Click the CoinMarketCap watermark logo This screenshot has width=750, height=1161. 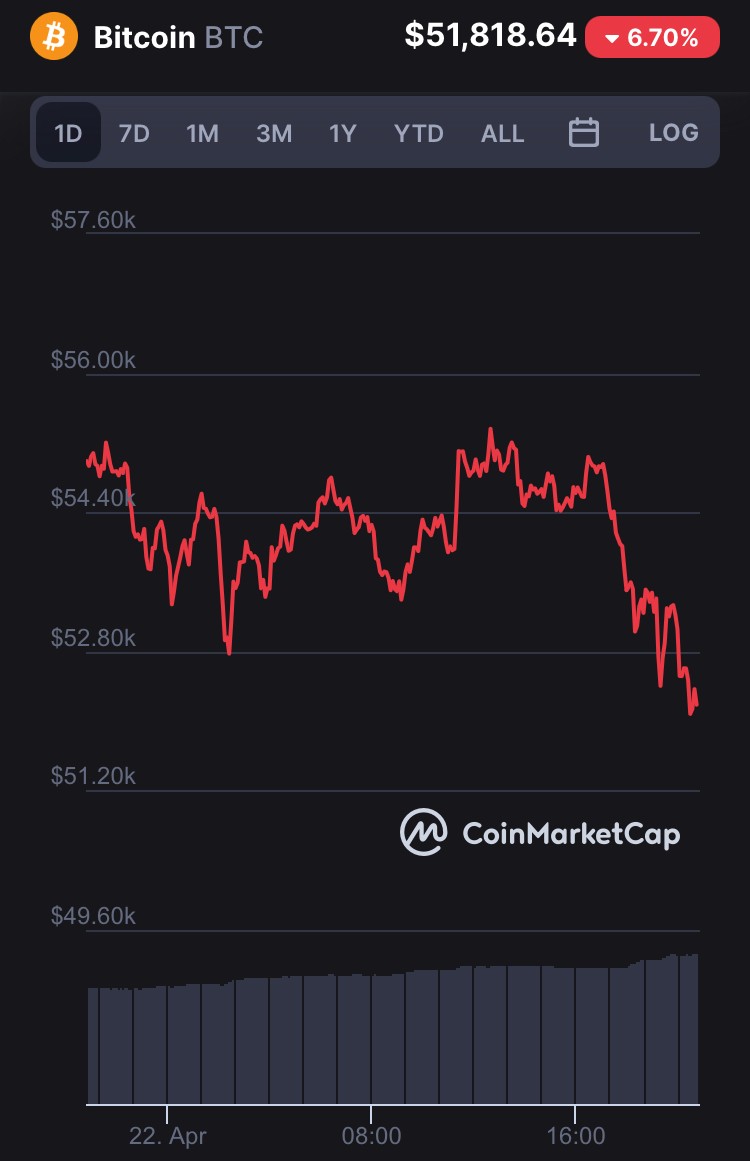[423, 832]
